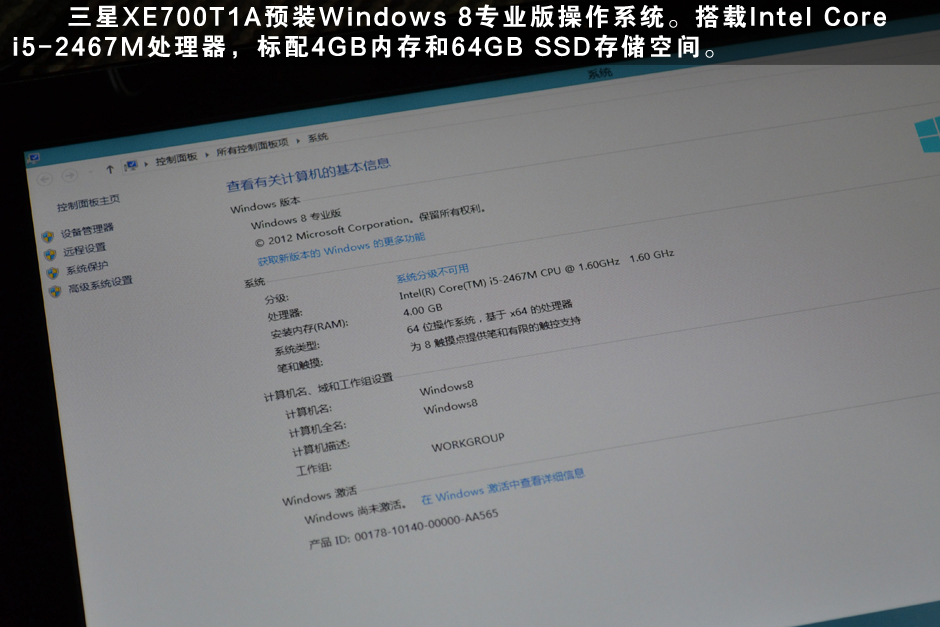
Task: Click the 分级: label
Action: tap(276, 298)
